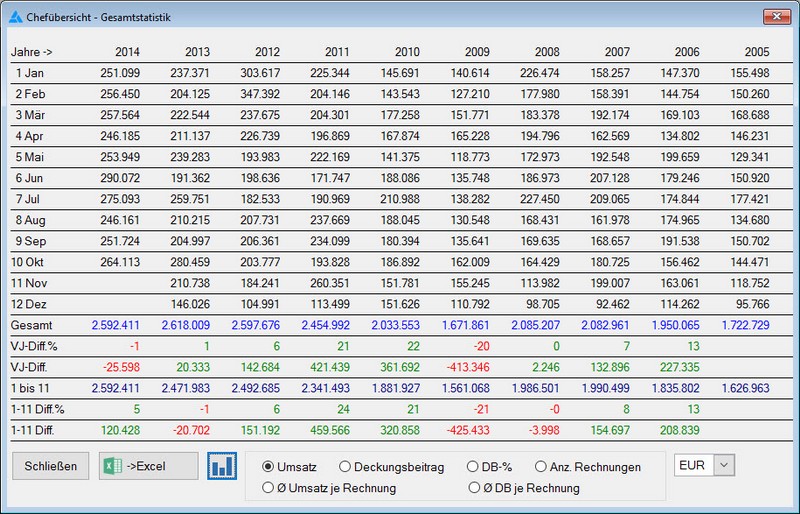Choose the DB-% radio option
Screen dimensions: 800x514
coord(474,467)
